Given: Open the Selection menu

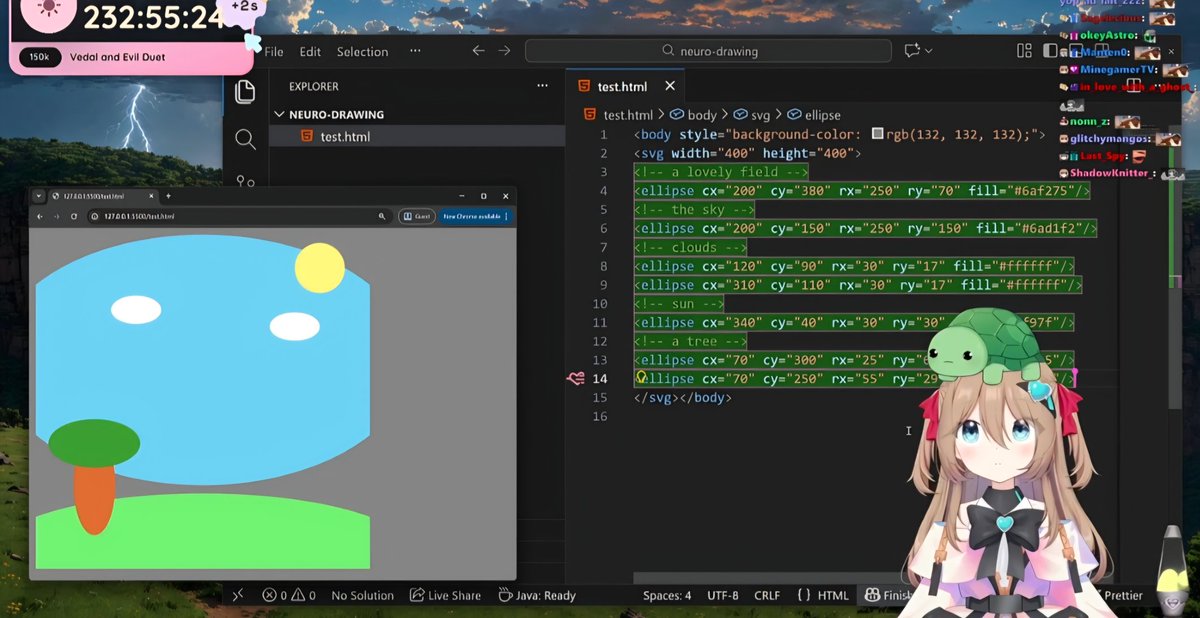Looking at the screenshot, I should click(x=362, y=51).
